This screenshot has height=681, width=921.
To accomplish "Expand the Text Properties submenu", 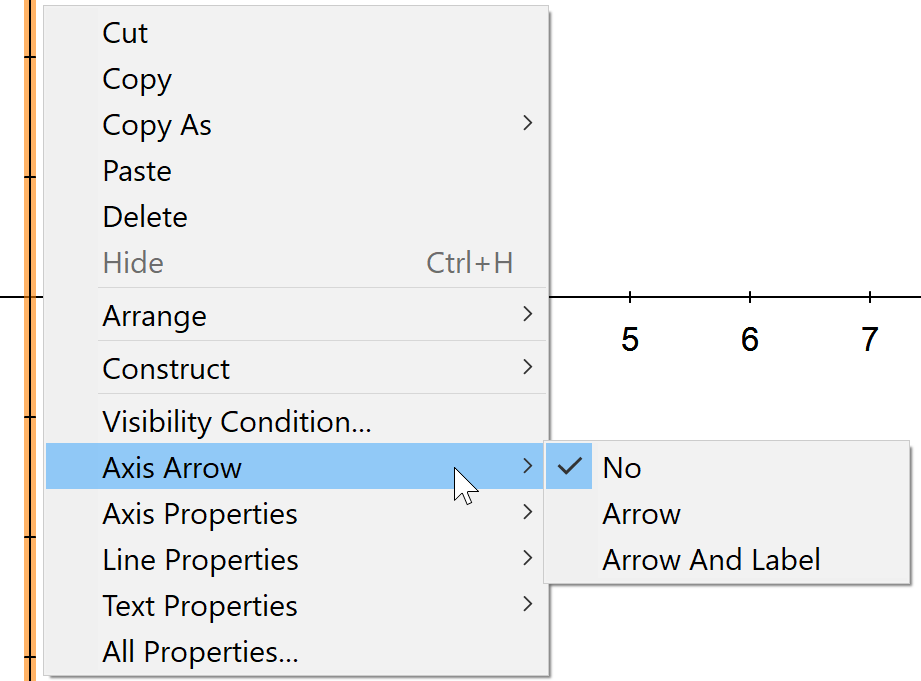I will (200, 606).
